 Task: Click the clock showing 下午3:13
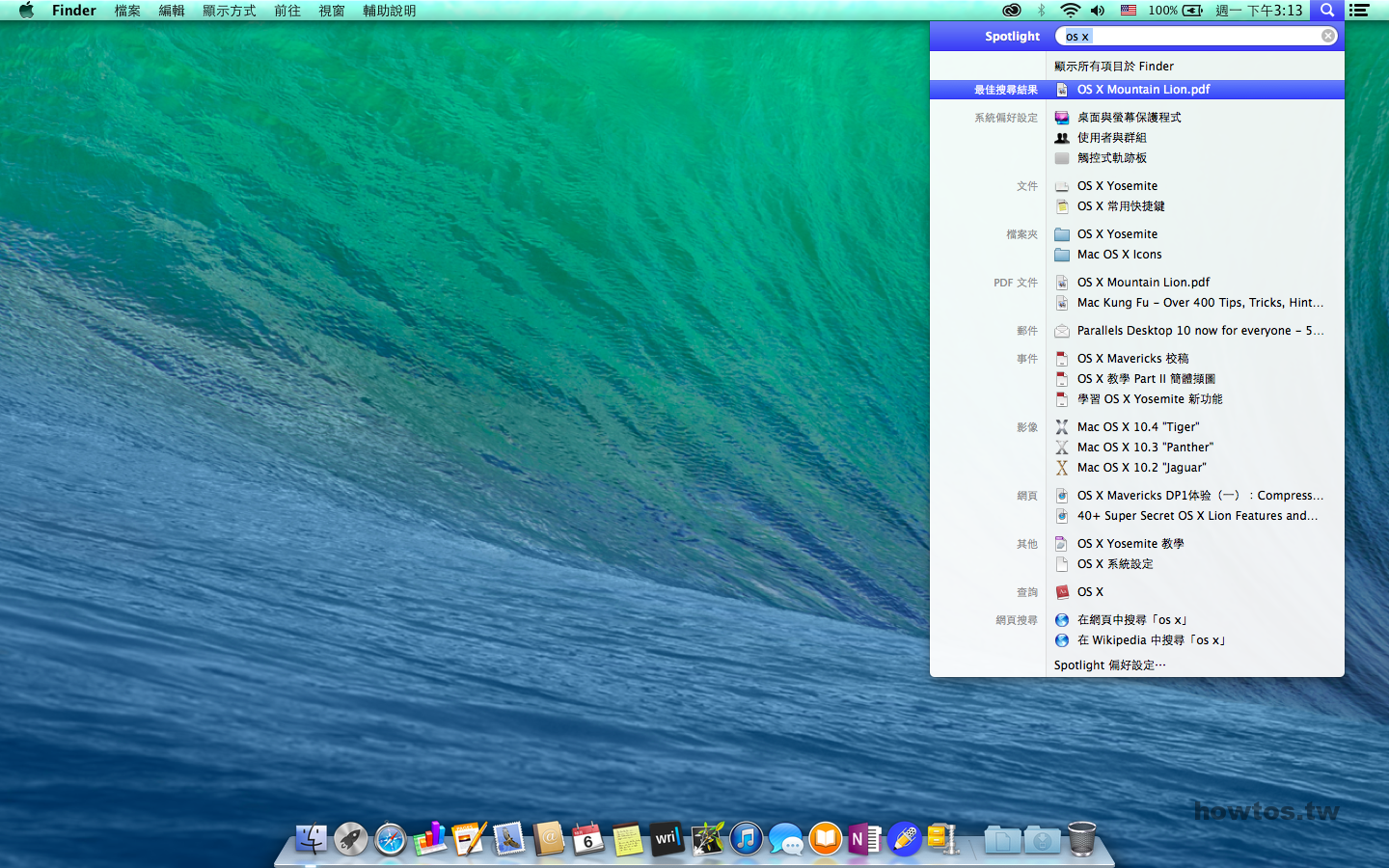click(1259, 11)
